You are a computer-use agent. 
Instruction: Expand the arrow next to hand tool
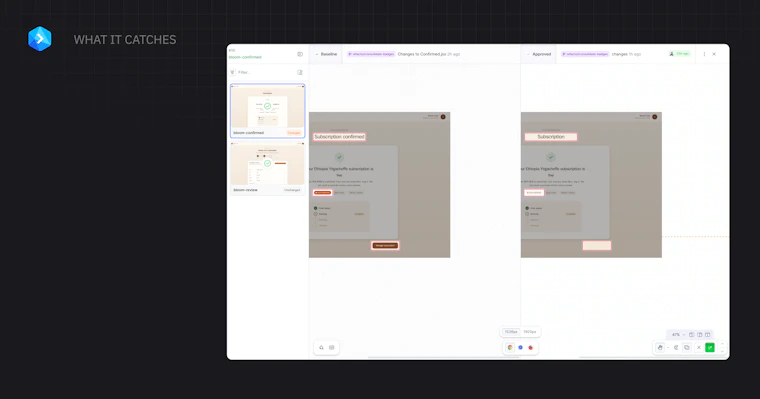coord(668,348)
